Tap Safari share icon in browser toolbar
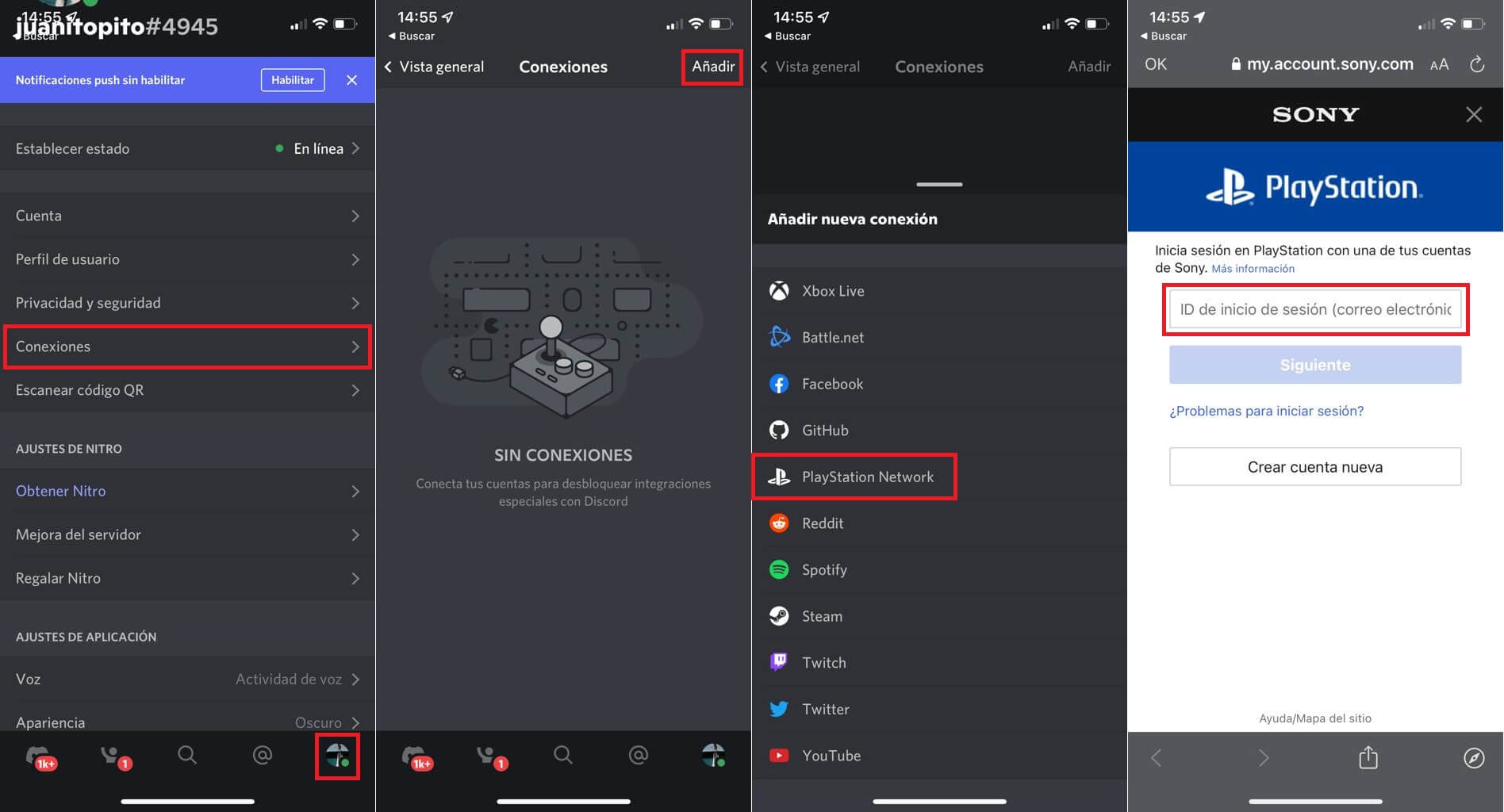1504x812 pixels. point(1368,757)
